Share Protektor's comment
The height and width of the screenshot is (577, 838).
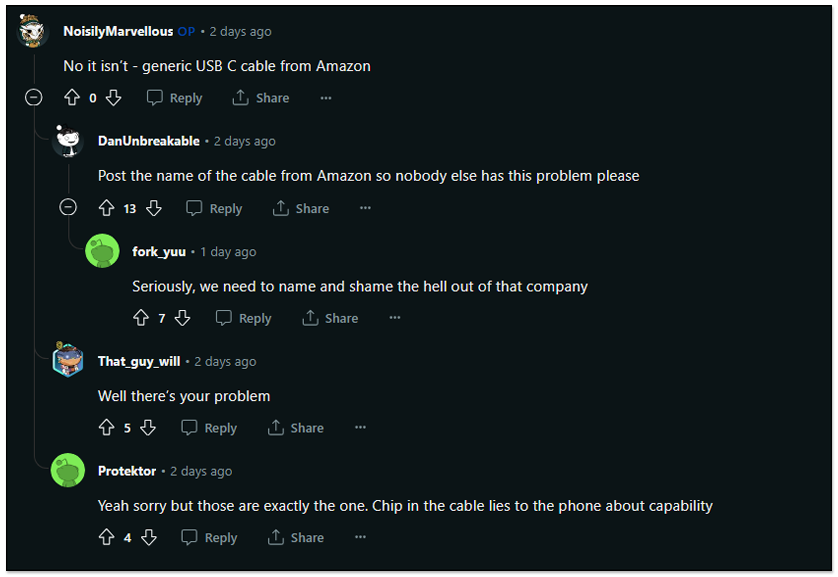296,537
